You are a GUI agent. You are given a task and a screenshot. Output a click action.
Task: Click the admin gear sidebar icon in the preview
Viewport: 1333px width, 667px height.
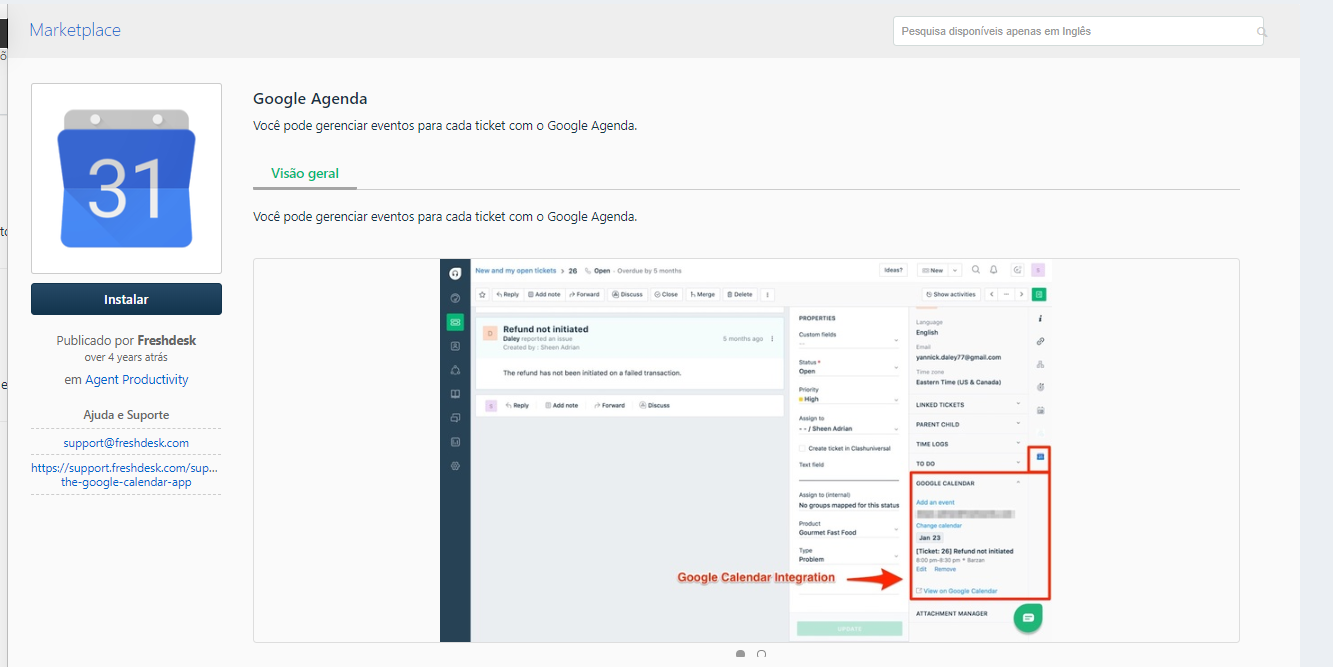(x=455, y=466)
